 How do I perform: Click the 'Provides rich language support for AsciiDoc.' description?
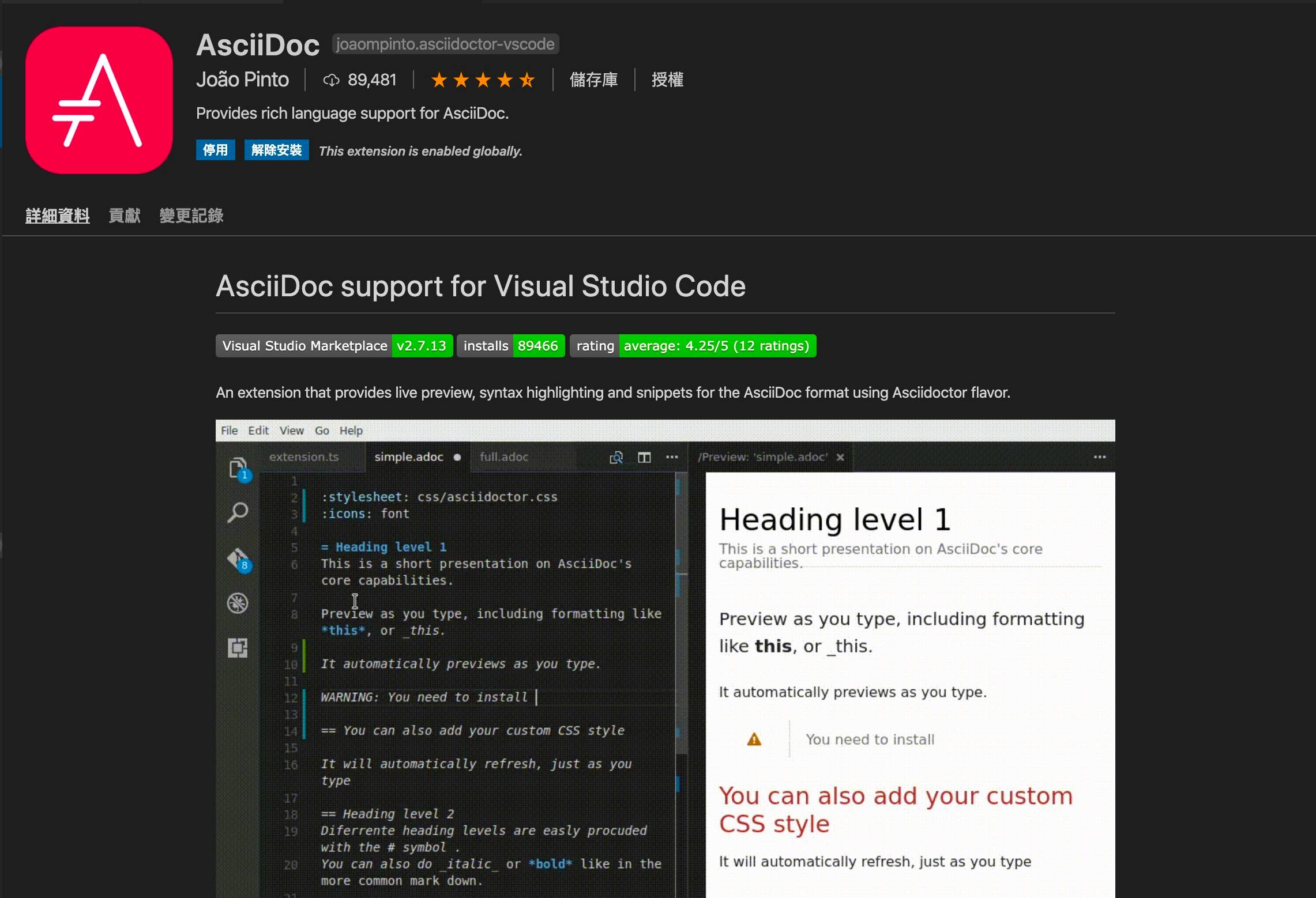352,114
